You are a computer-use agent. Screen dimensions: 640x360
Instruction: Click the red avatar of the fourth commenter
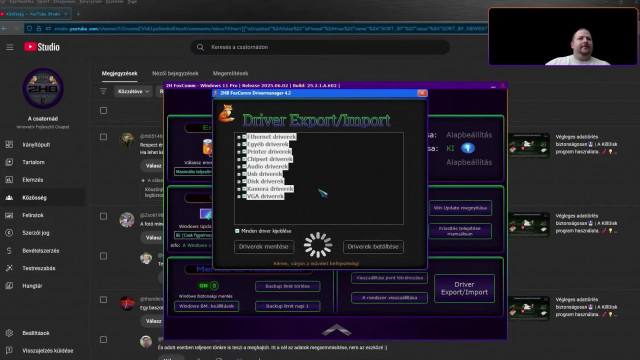[127, 303]
